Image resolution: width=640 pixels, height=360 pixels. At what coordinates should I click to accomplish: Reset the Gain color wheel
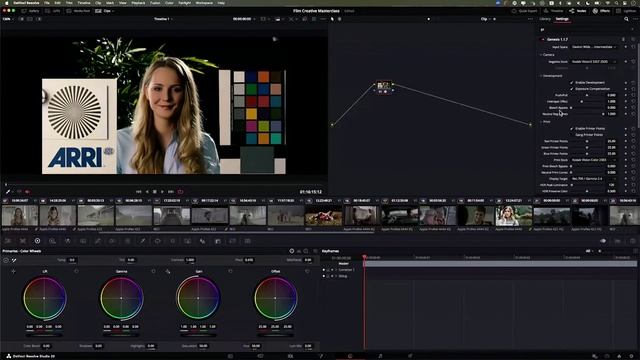tap(230, 271)
